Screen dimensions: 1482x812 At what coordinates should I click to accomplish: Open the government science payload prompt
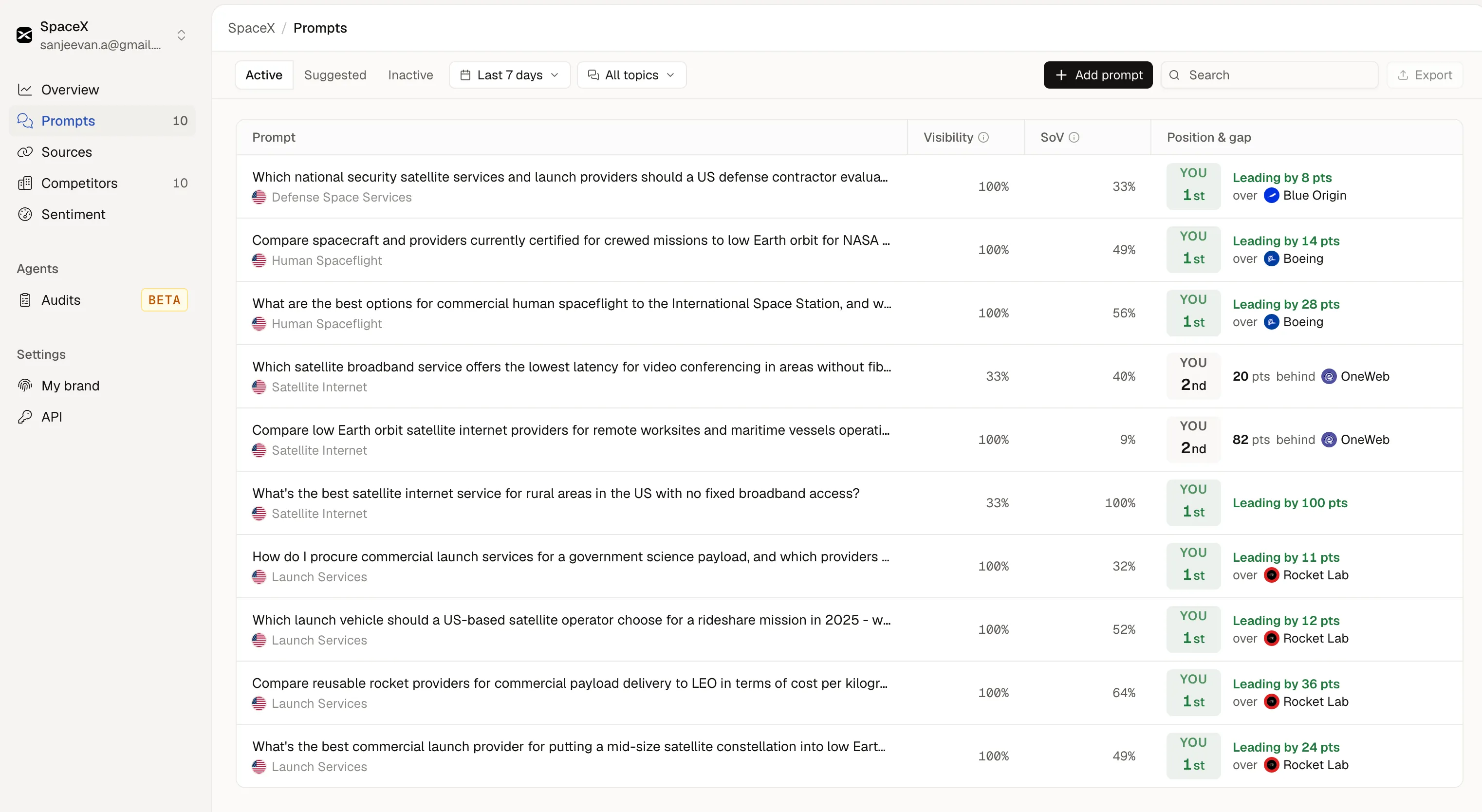(571, 556)
